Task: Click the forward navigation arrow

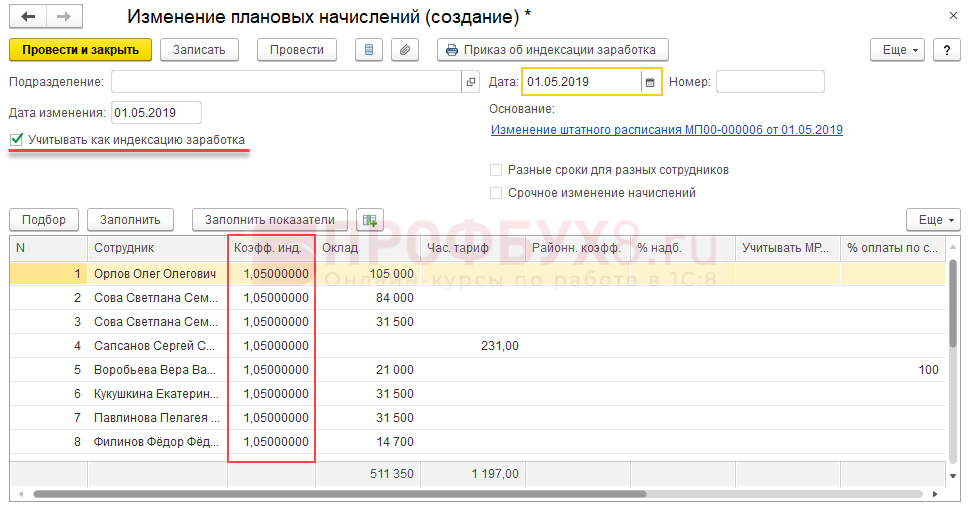Action: 63,17
